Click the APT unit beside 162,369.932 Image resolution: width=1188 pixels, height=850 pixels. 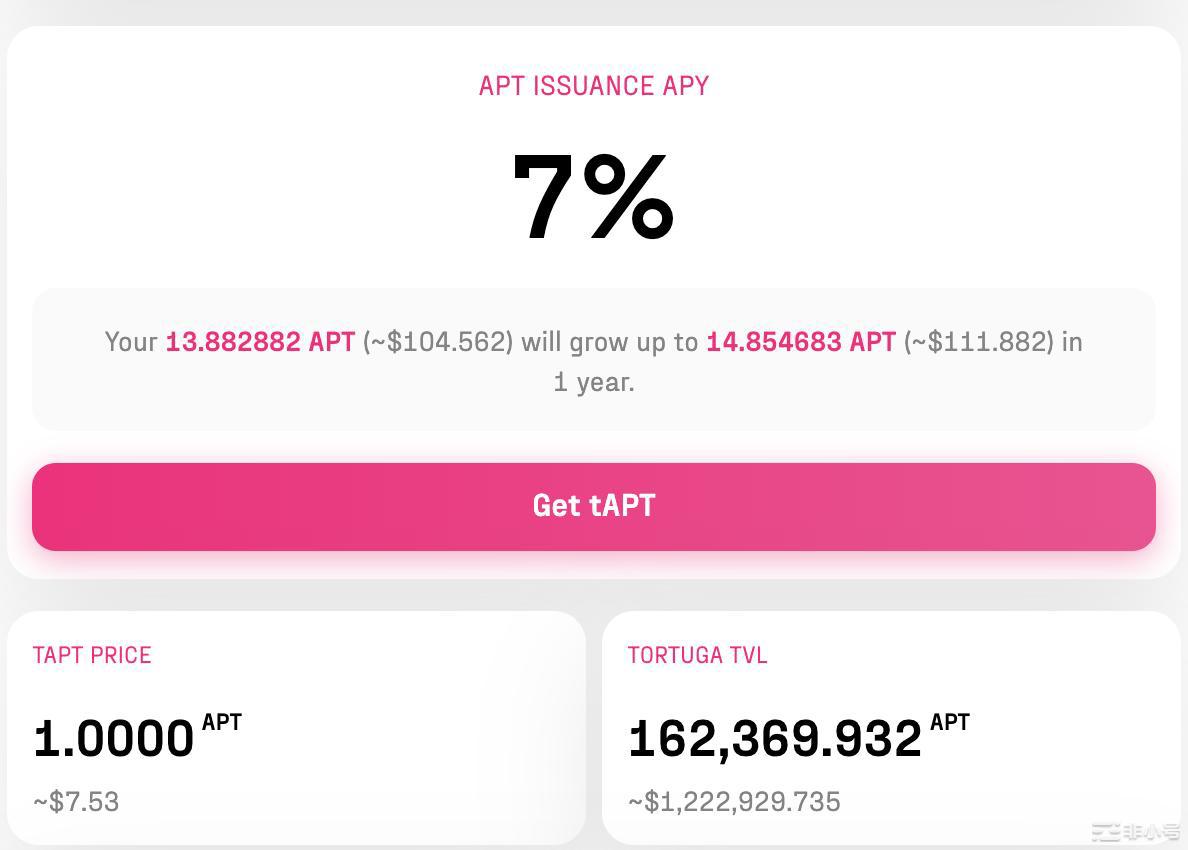950,722
